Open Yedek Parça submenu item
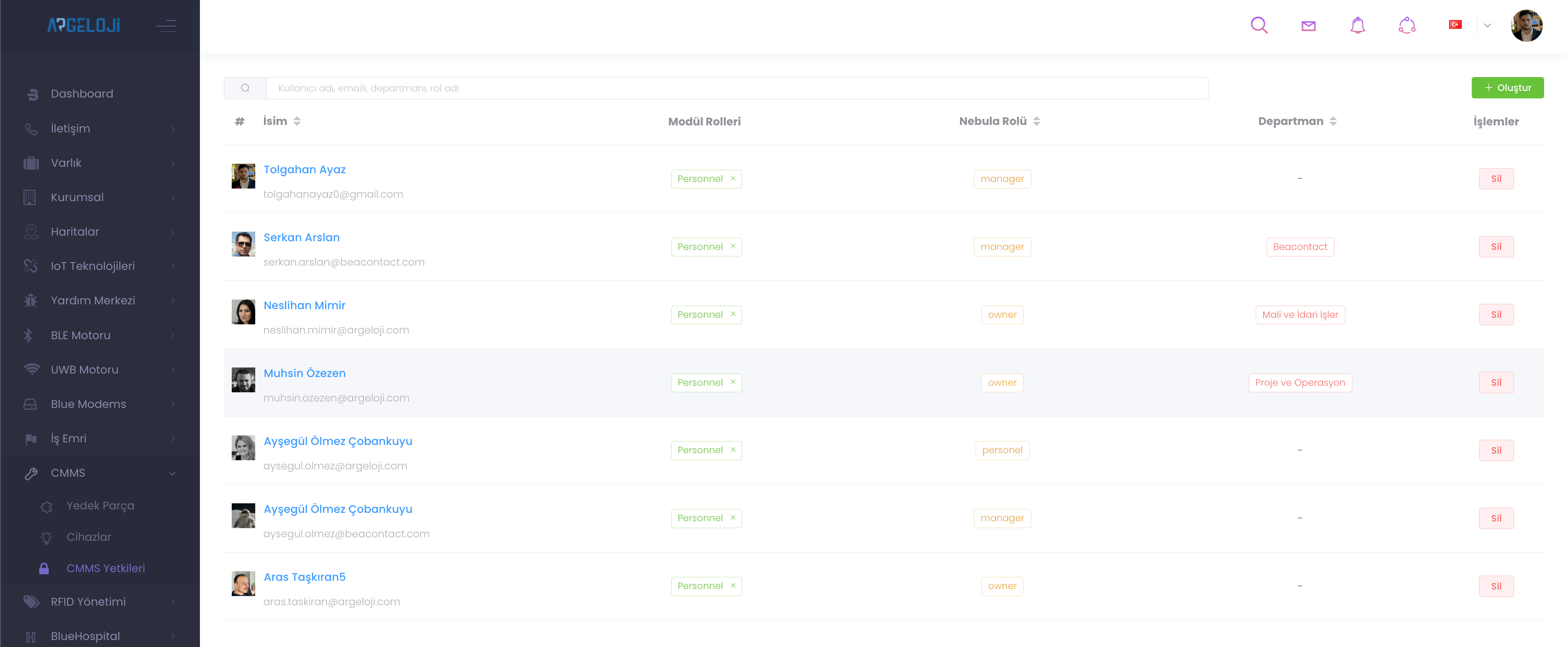Viewport: 1568px width, 647px height. [101, 506]
